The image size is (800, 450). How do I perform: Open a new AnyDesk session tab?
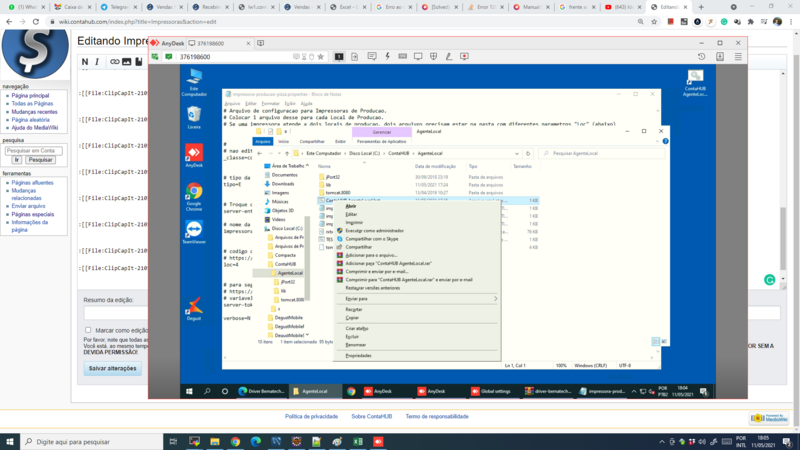(261, 43)
